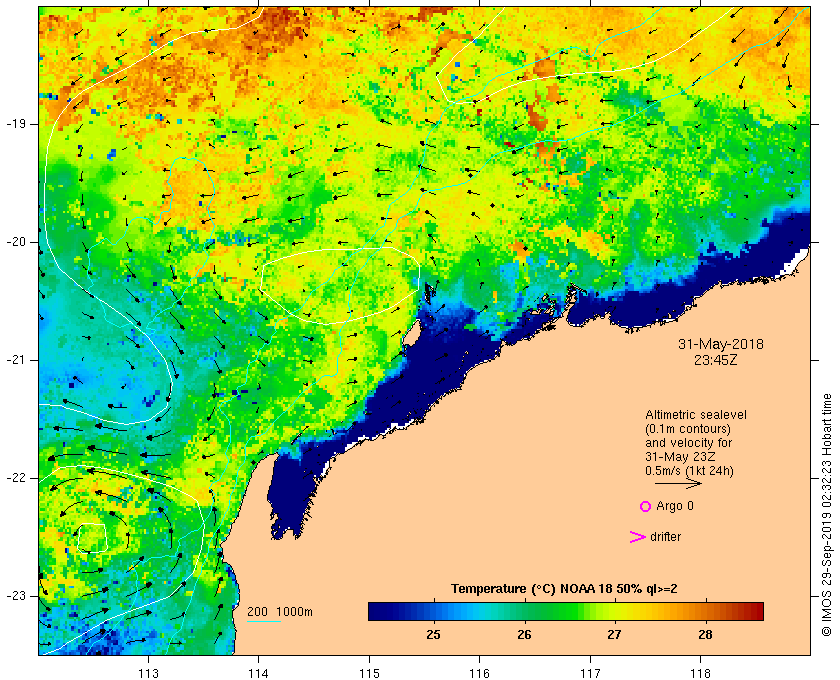Click the '0.5m/s (1kt 24h)' scale label

pos(689,471)
